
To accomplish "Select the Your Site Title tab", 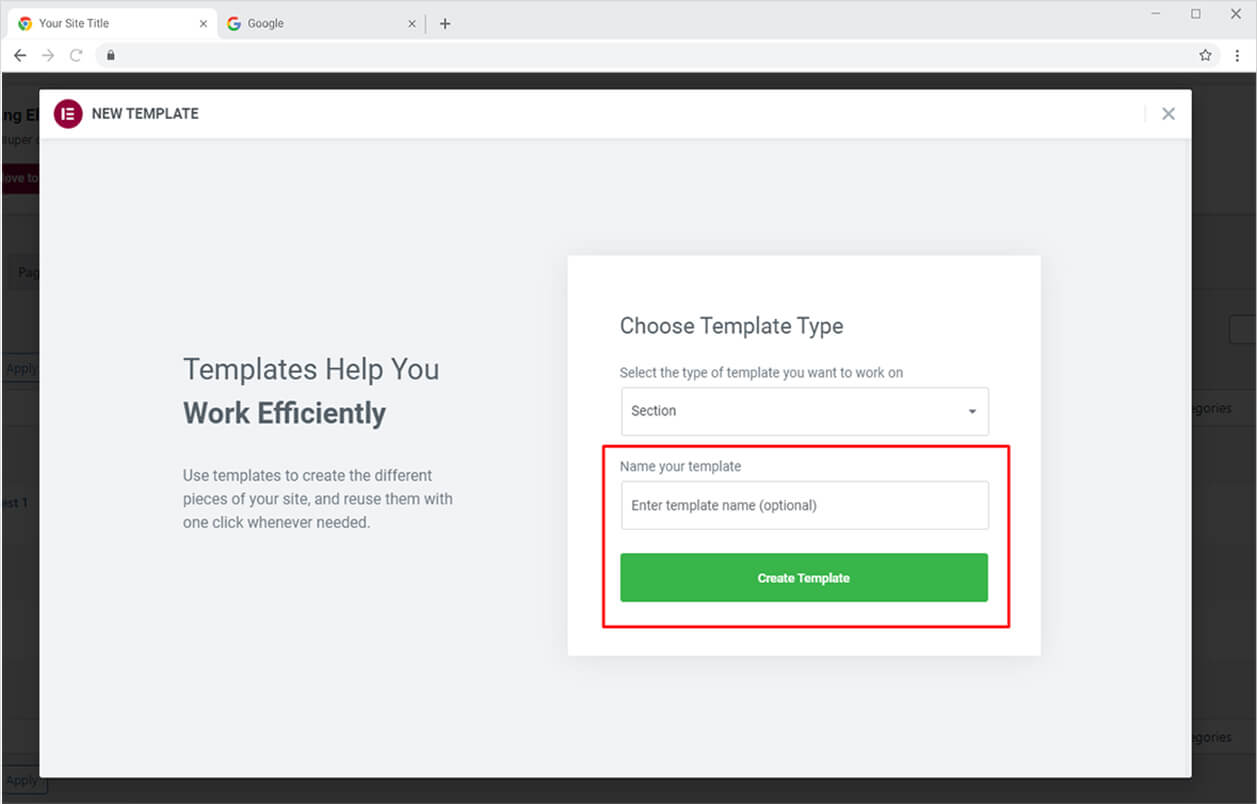I will click(x=105, y=23).
